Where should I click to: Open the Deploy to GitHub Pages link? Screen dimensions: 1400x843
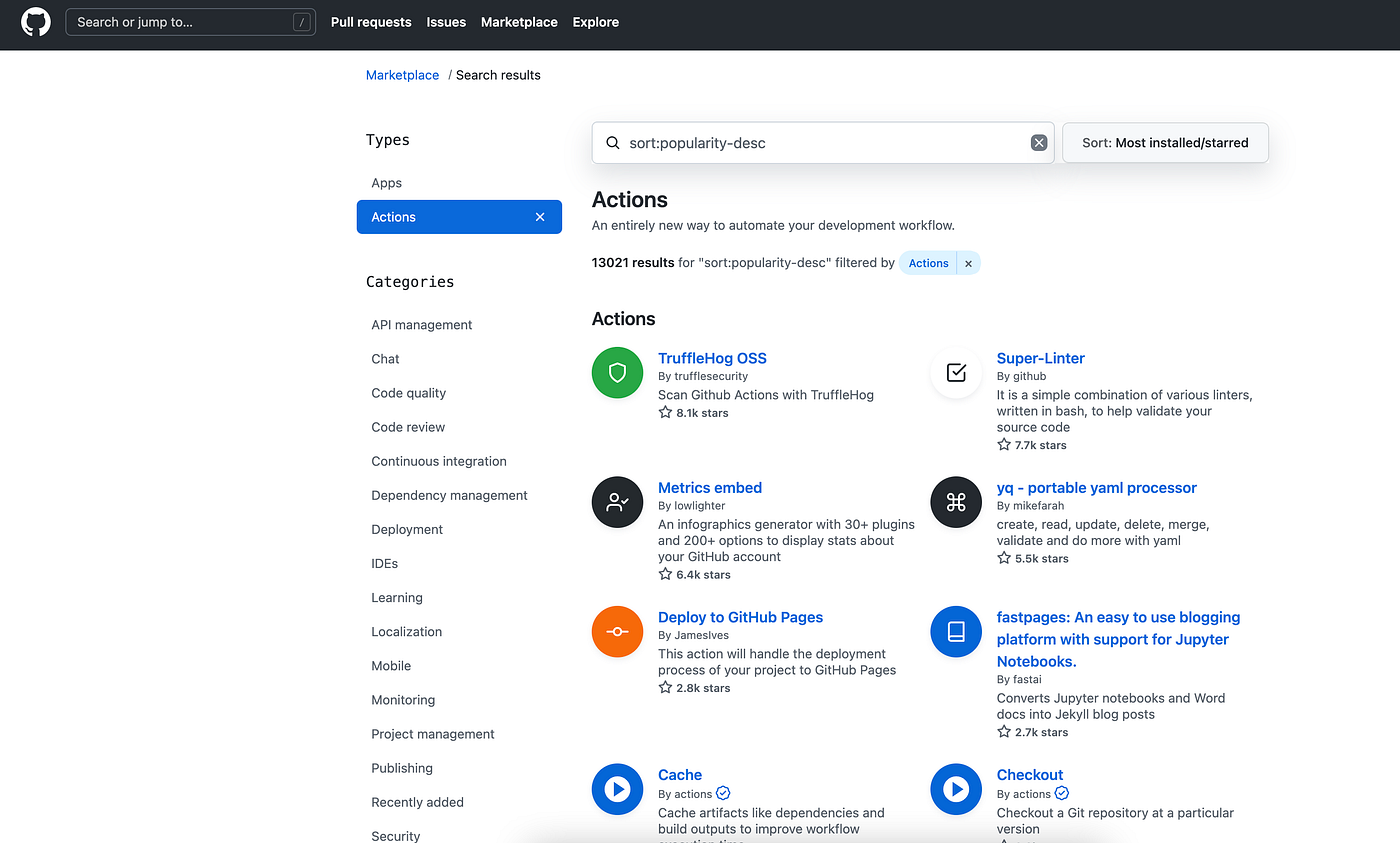[x=741, y=617]
